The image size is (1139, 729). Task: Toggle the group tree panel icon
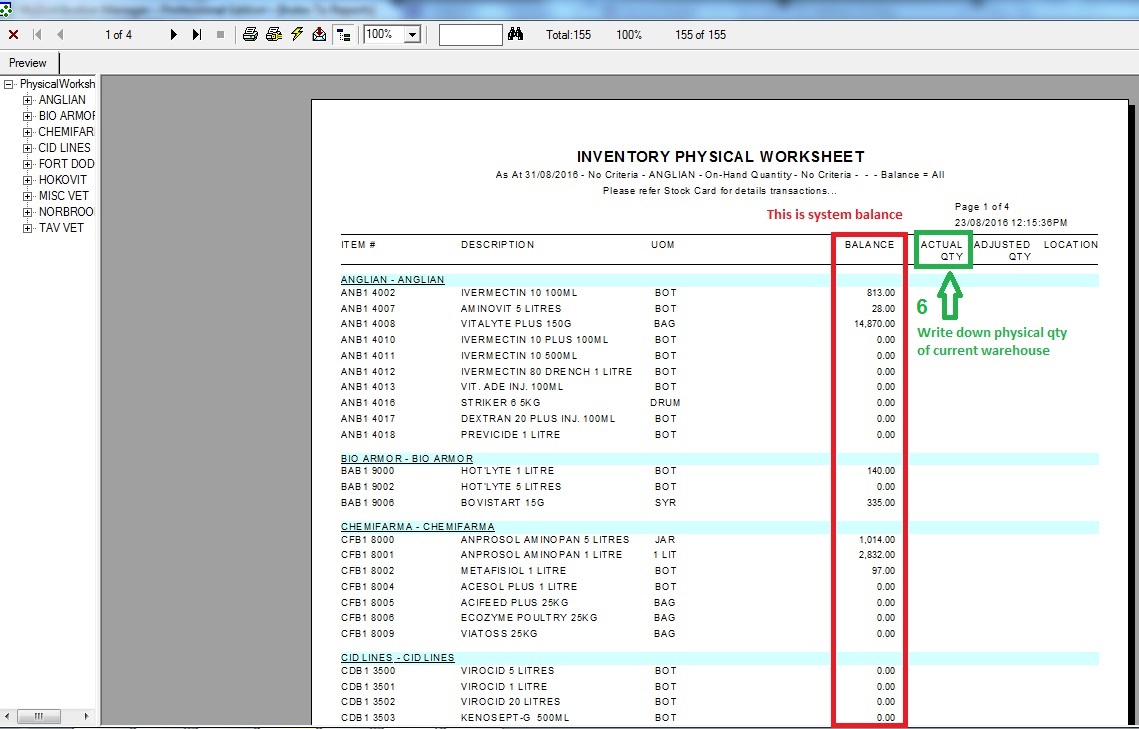(344, 35)
